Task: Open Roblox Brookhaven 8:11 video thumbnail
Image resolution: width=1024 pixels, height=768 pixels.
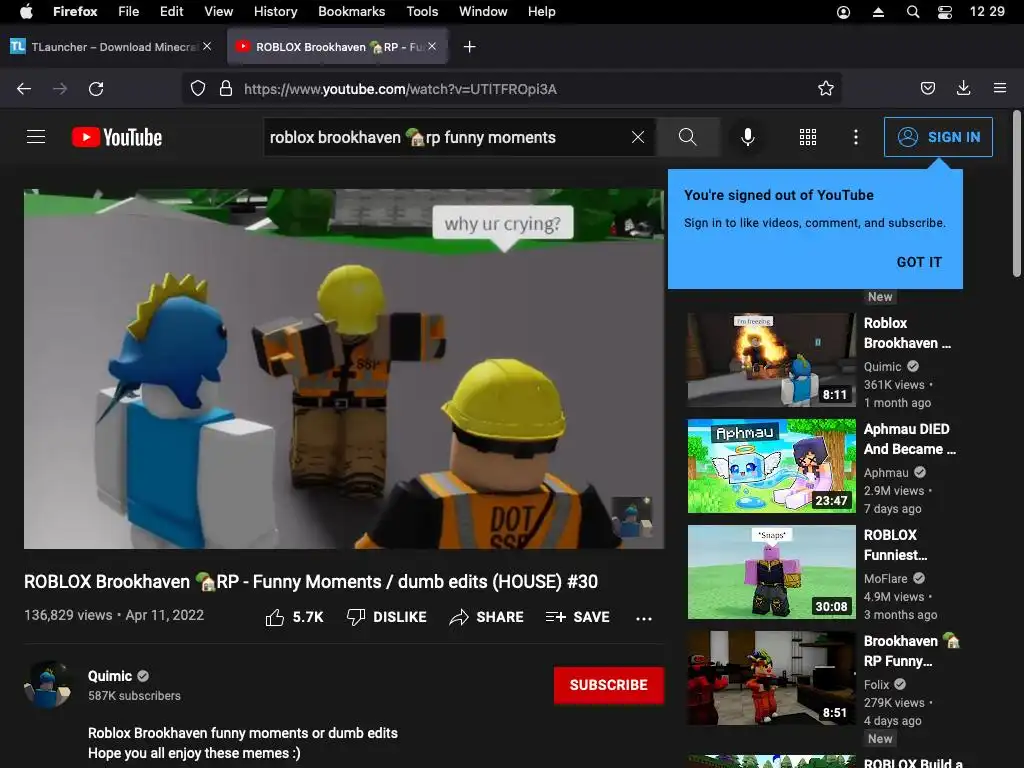Action: pos(771,360)
